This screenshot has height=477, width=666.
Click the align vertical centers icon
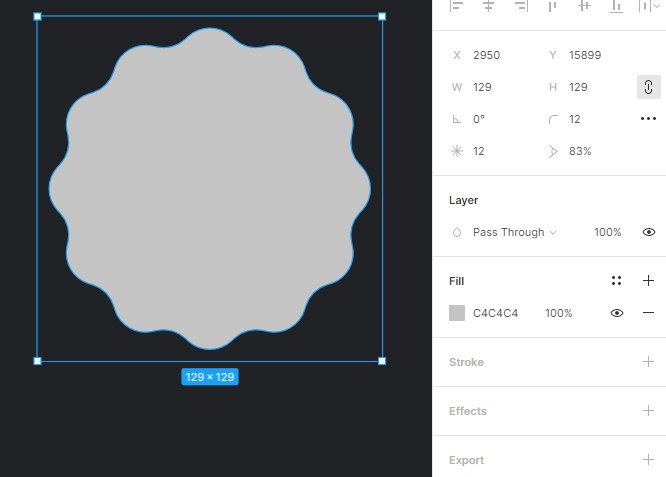[x=585, y=6]
